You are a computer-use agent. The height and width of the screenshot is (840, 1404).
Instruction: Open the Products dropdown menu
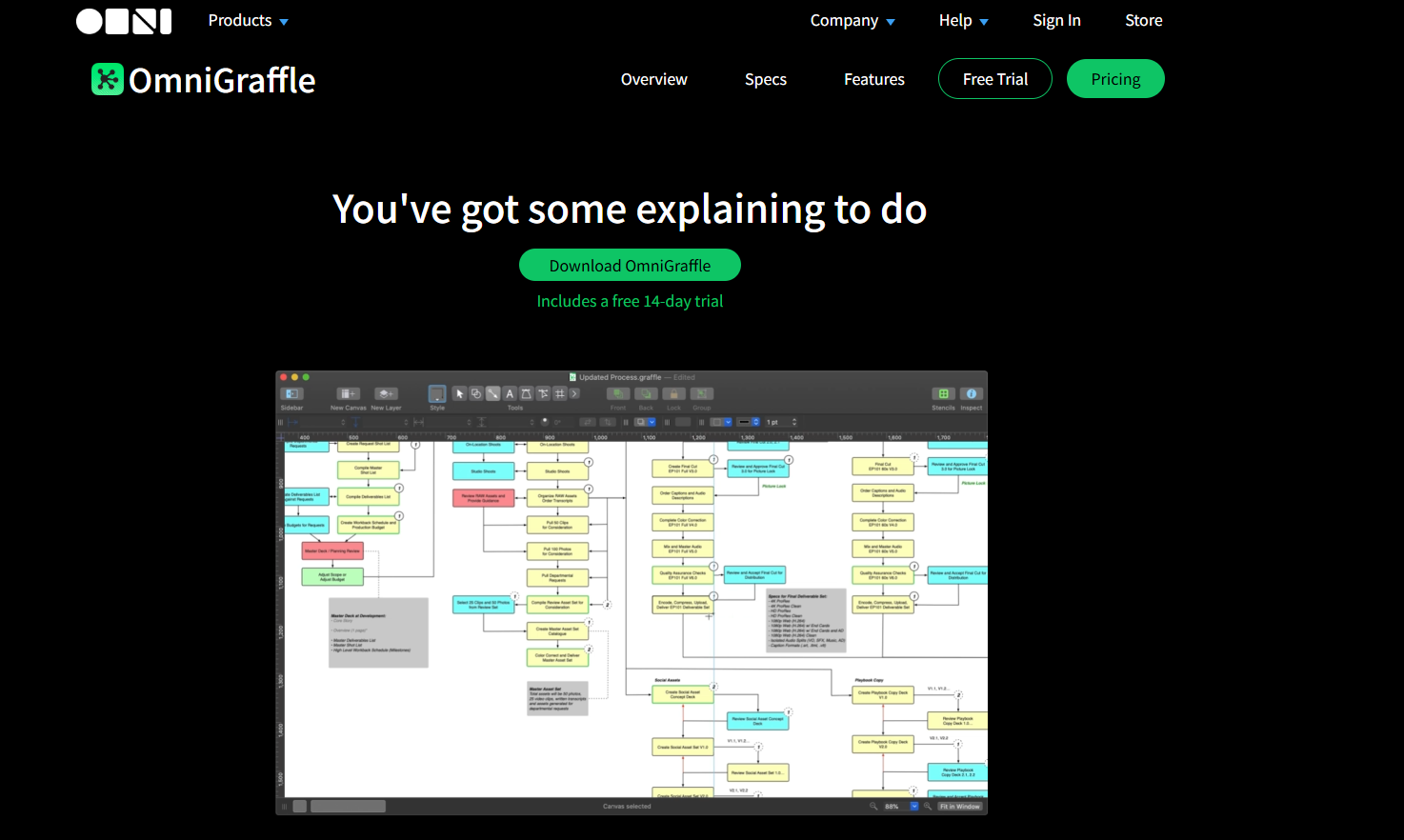tap(248, 20)
